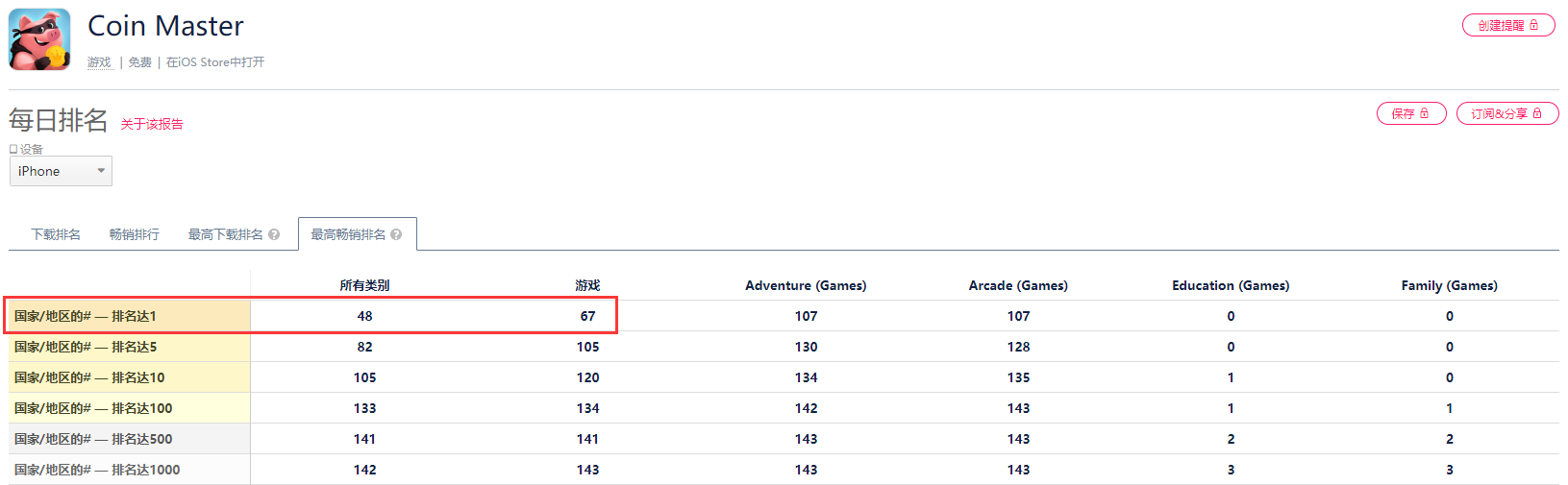Screen dimensions: 1568x485
Task: Click lock icon on 创建提醒 button
Action: 1534,25
